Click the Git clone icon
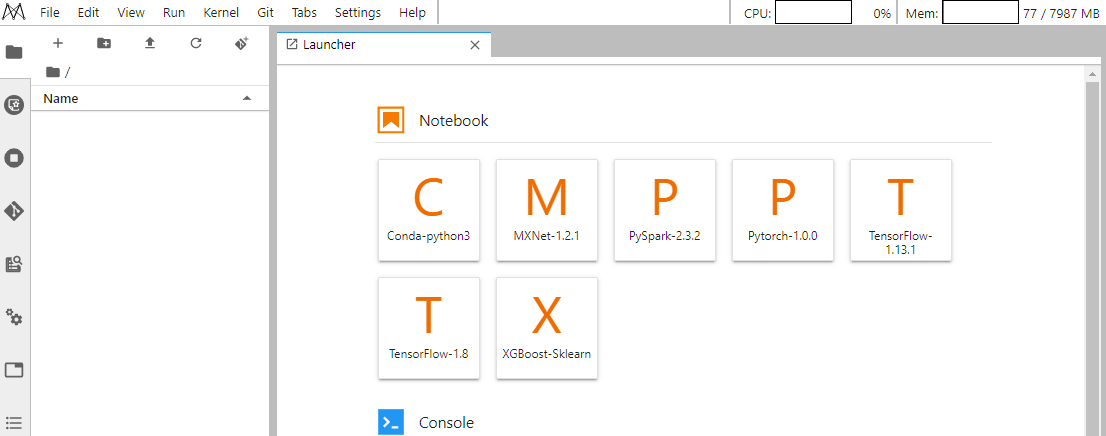Viewport: 1106px width, 436px height. 241,43
